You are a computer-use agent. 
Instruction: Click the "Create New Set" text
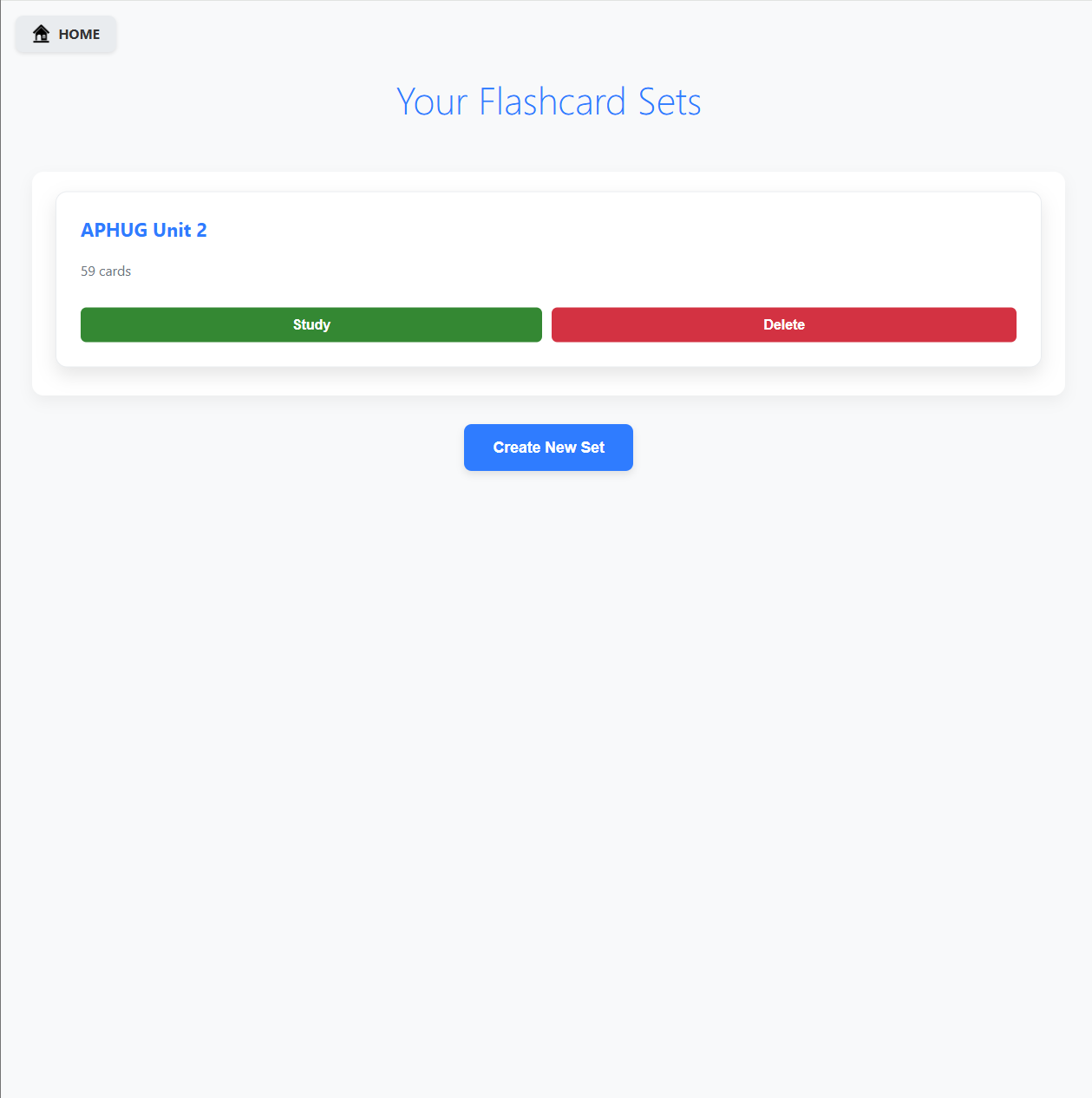click(548, 448)
